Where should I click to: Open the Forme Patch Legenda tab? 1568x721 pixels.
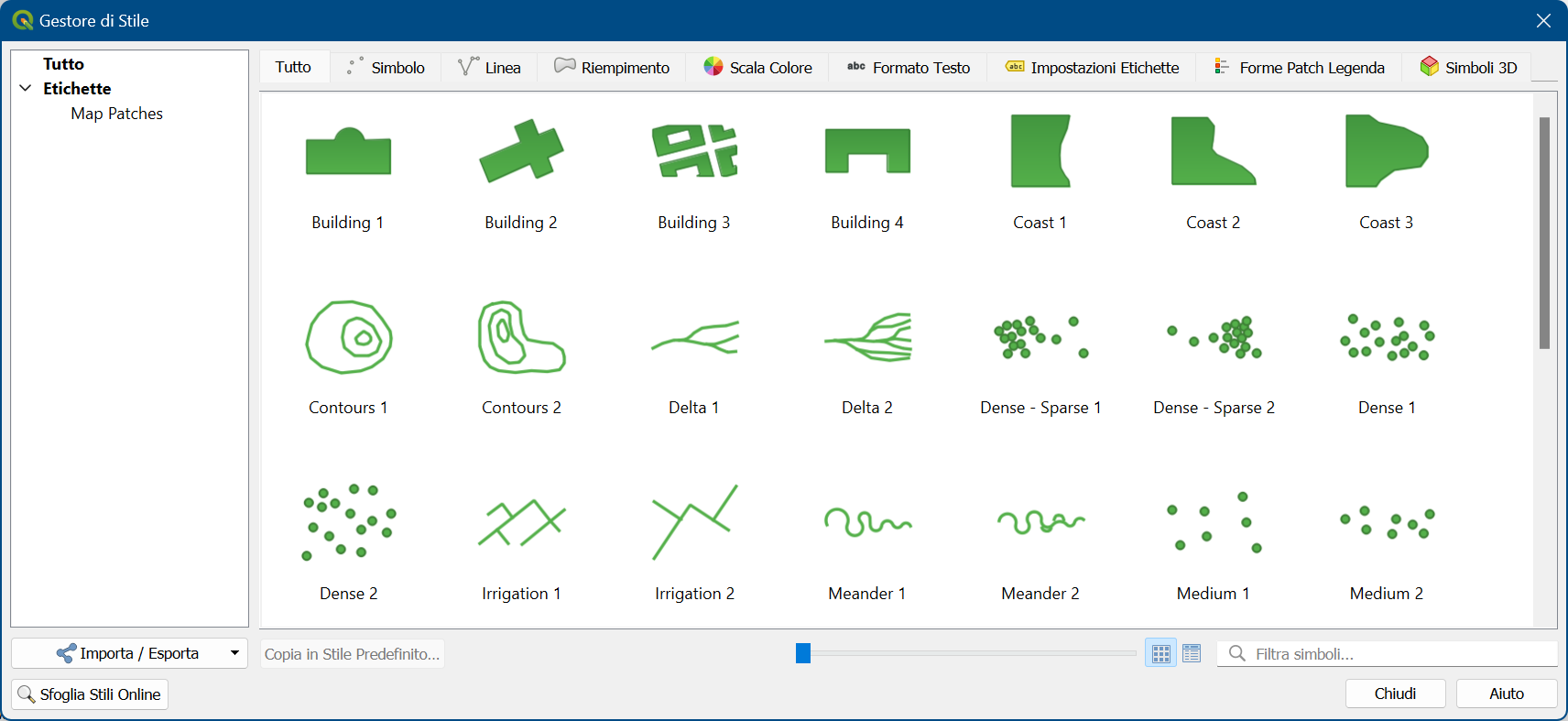tap(1299, 67)
